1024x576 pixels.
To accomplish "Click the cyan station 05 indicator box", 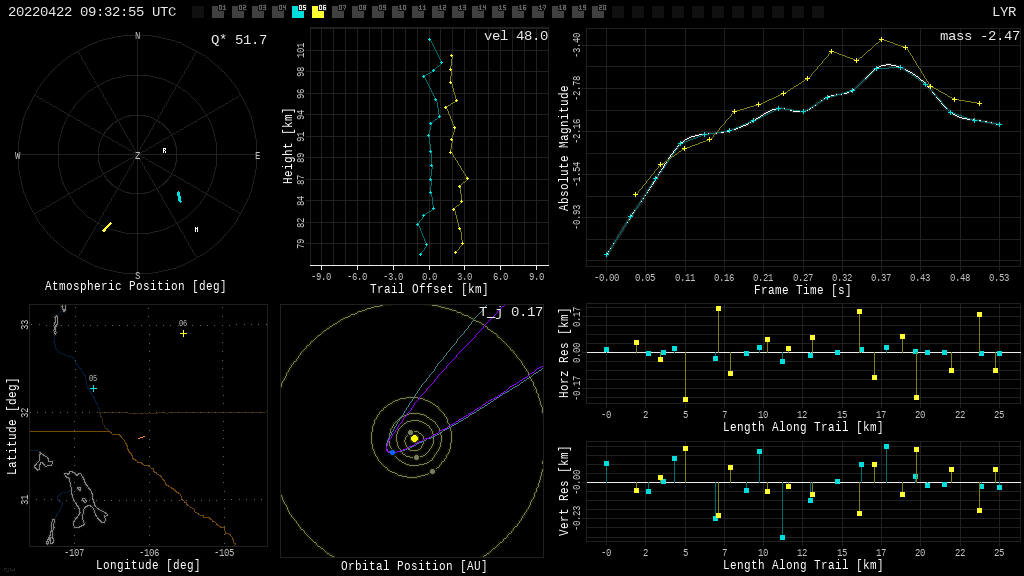I will coord(298,12).
